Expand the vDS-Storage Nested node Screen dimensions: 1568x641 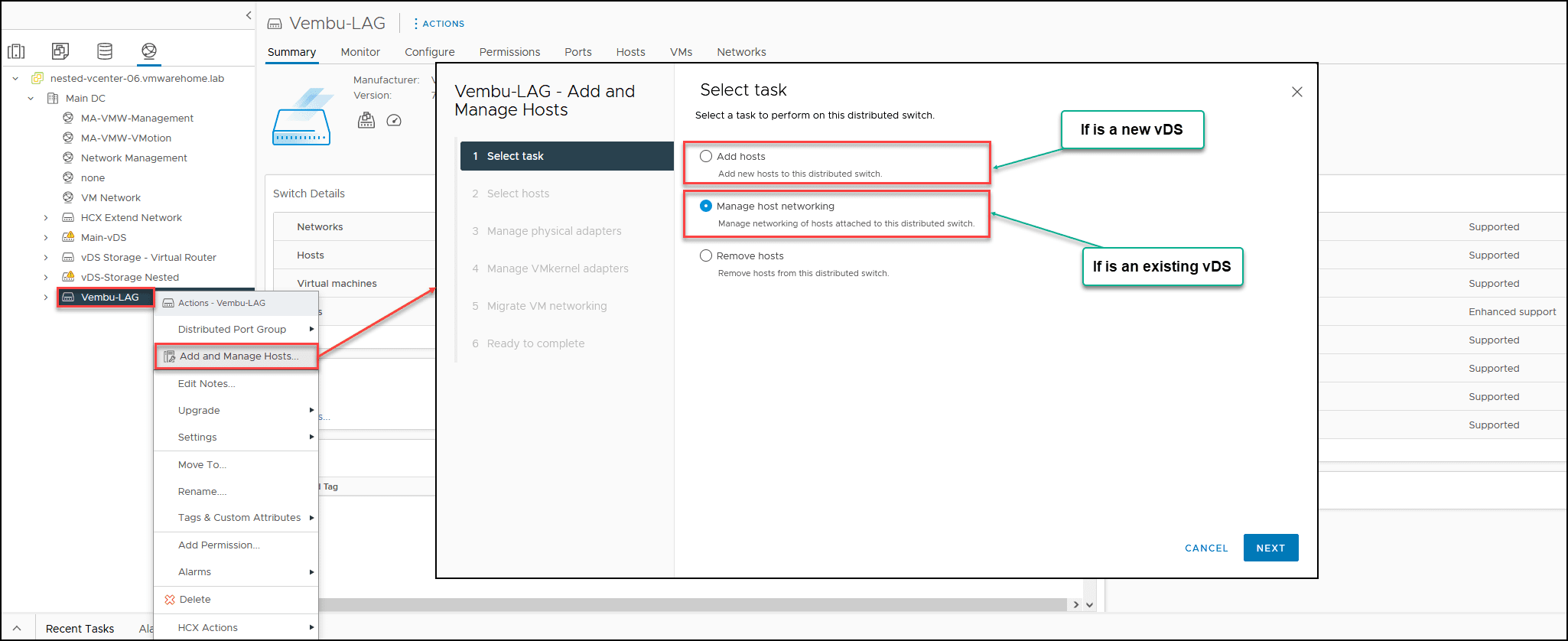pos(46,277)
